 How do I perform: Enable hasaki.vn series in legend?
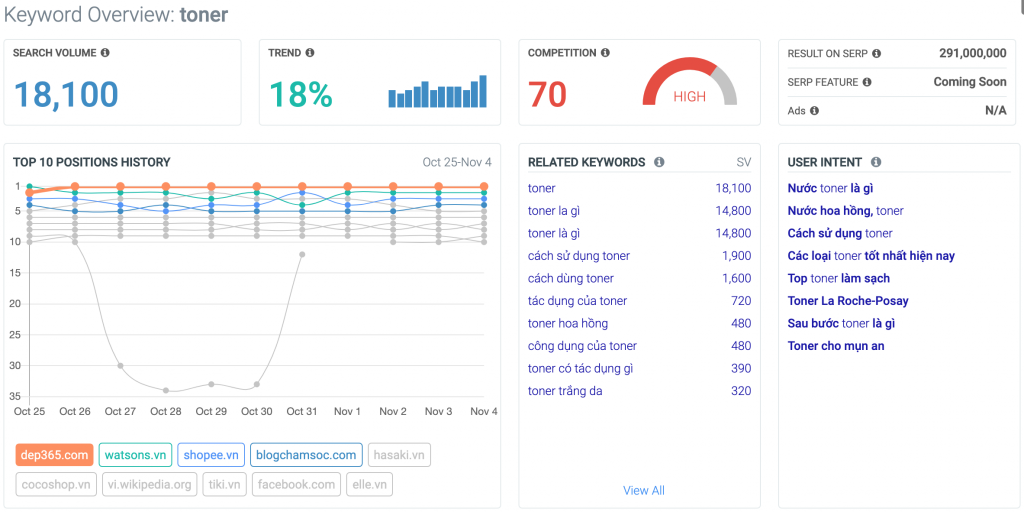tap(399, 455)
